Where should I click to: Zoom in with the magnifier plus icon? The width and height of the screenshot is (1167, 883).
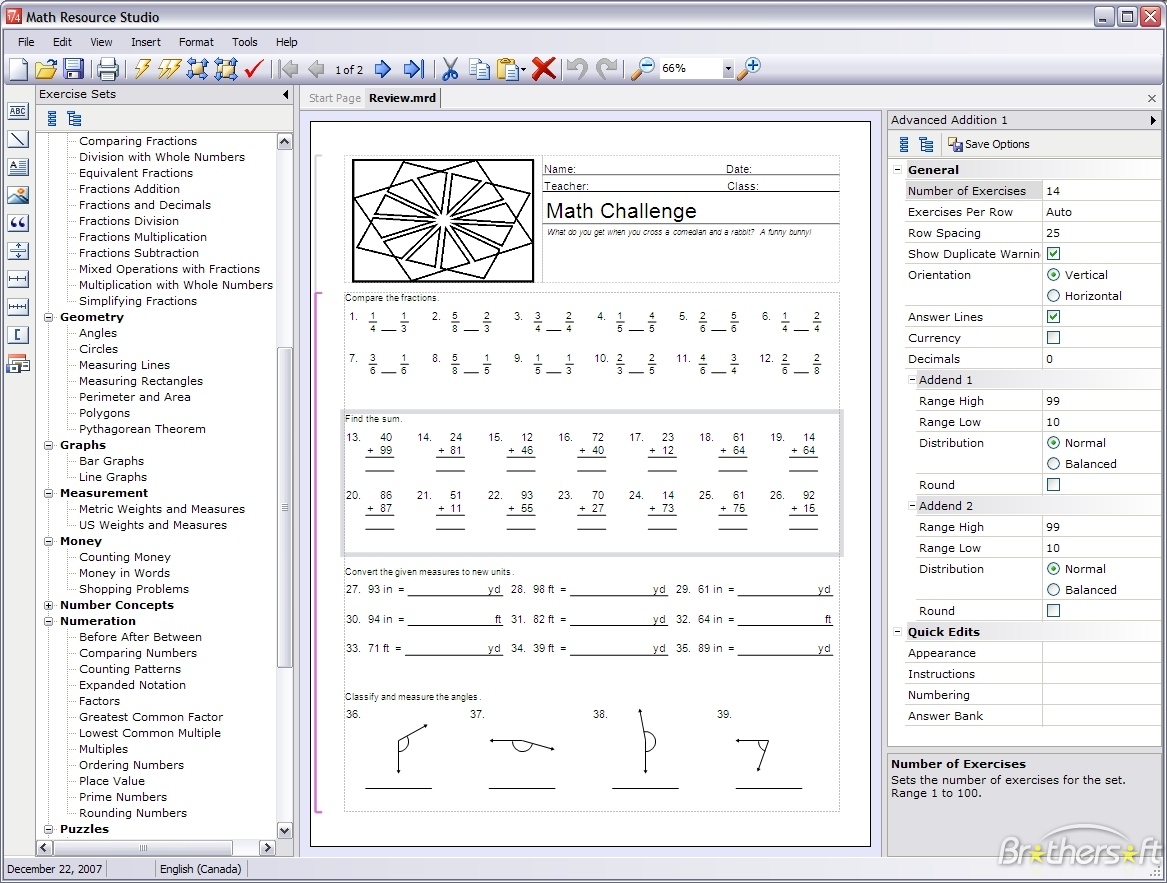coord(749,68)
